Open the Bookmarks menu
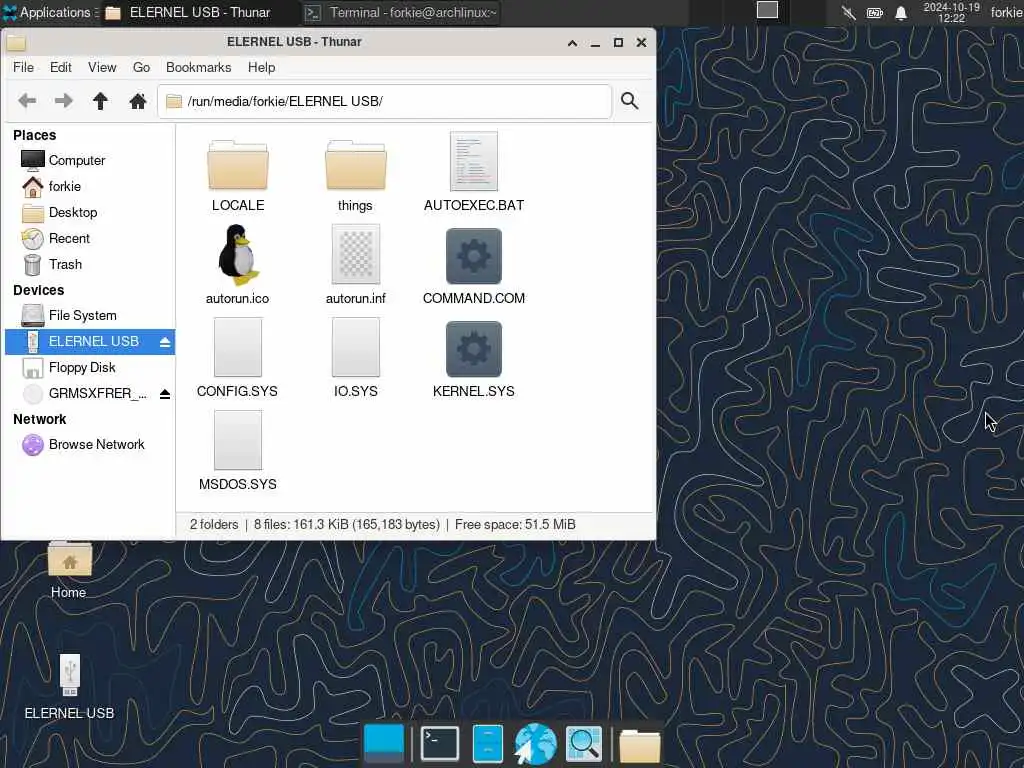 click(199, 67)
